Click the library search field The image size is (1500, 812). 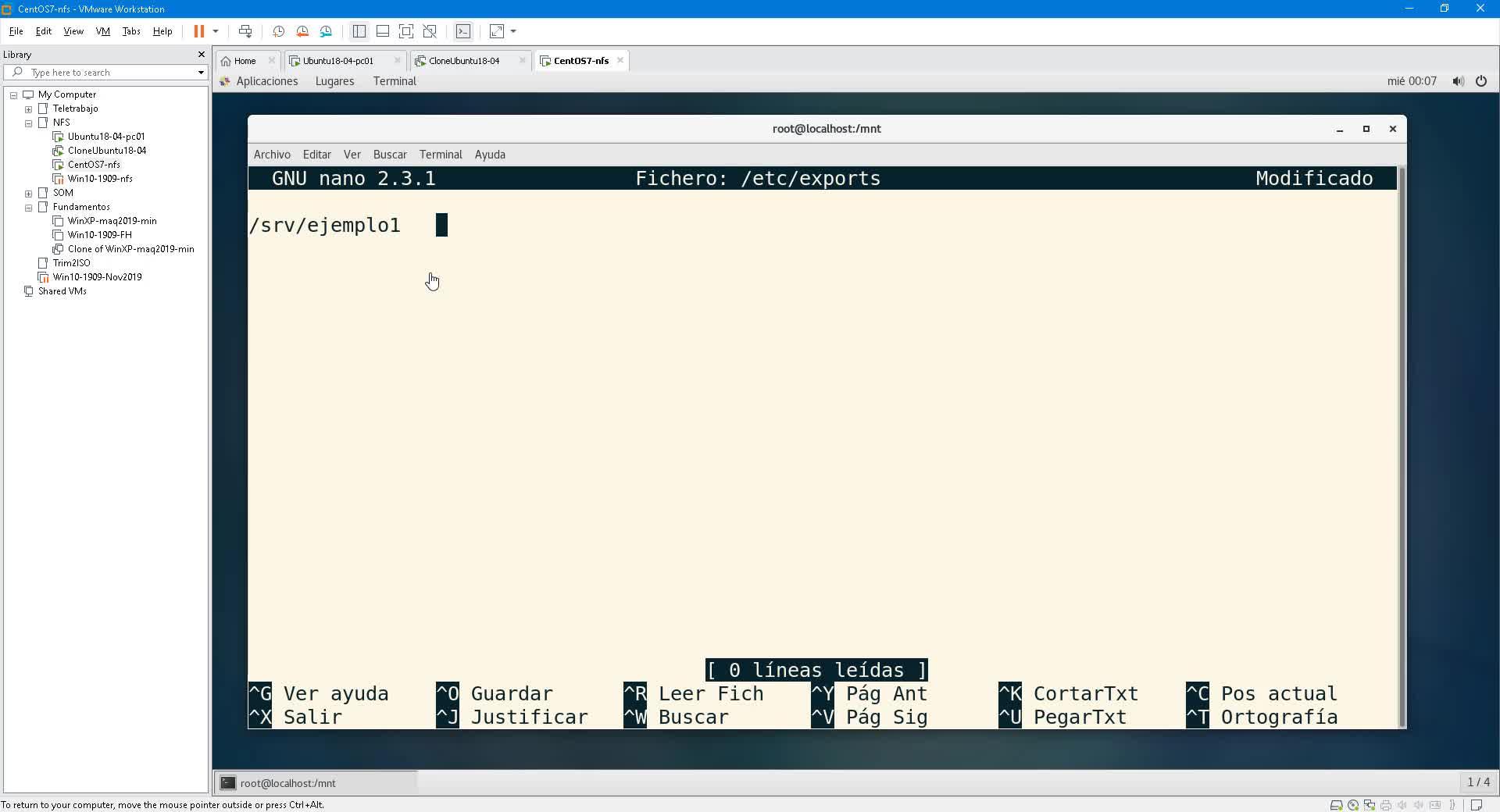pyautogui.click(x=102, y=73)
